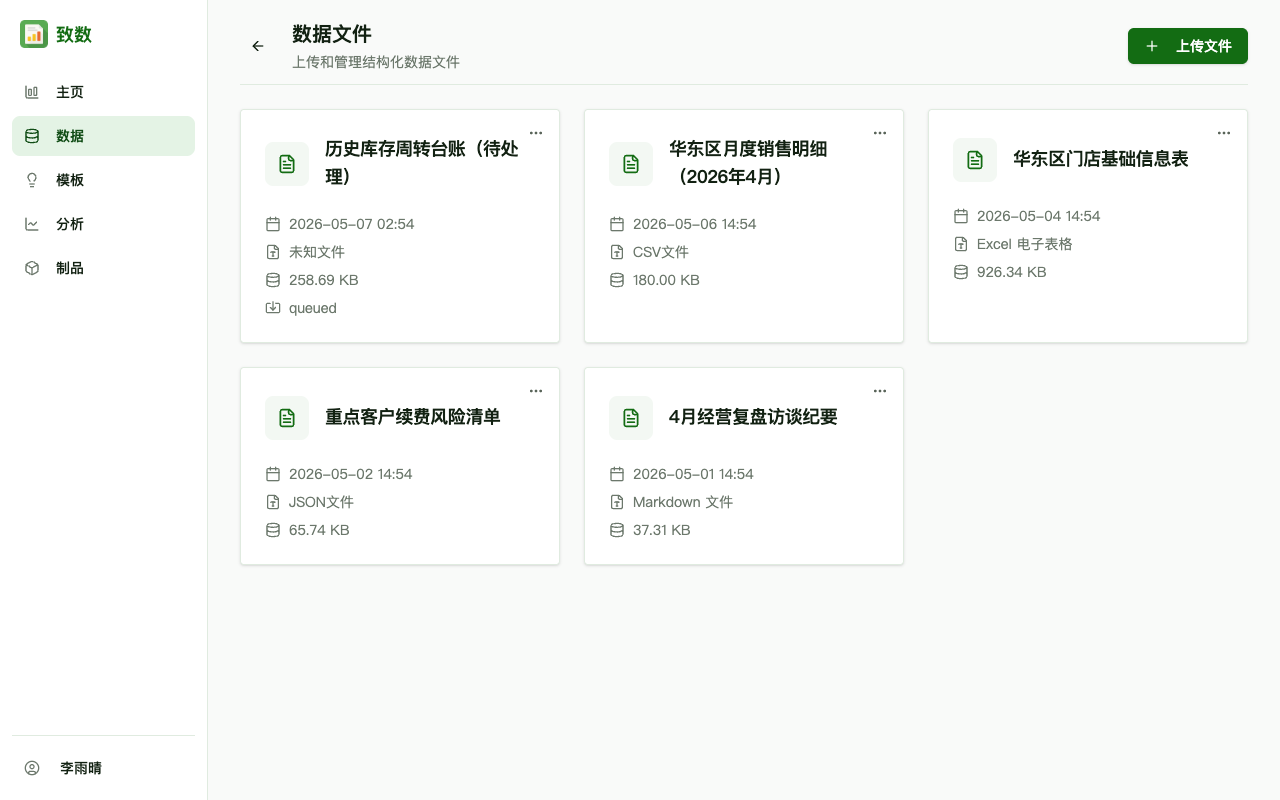Open the 4月经营复盘访谈纪要 title

tap(753, 417)
